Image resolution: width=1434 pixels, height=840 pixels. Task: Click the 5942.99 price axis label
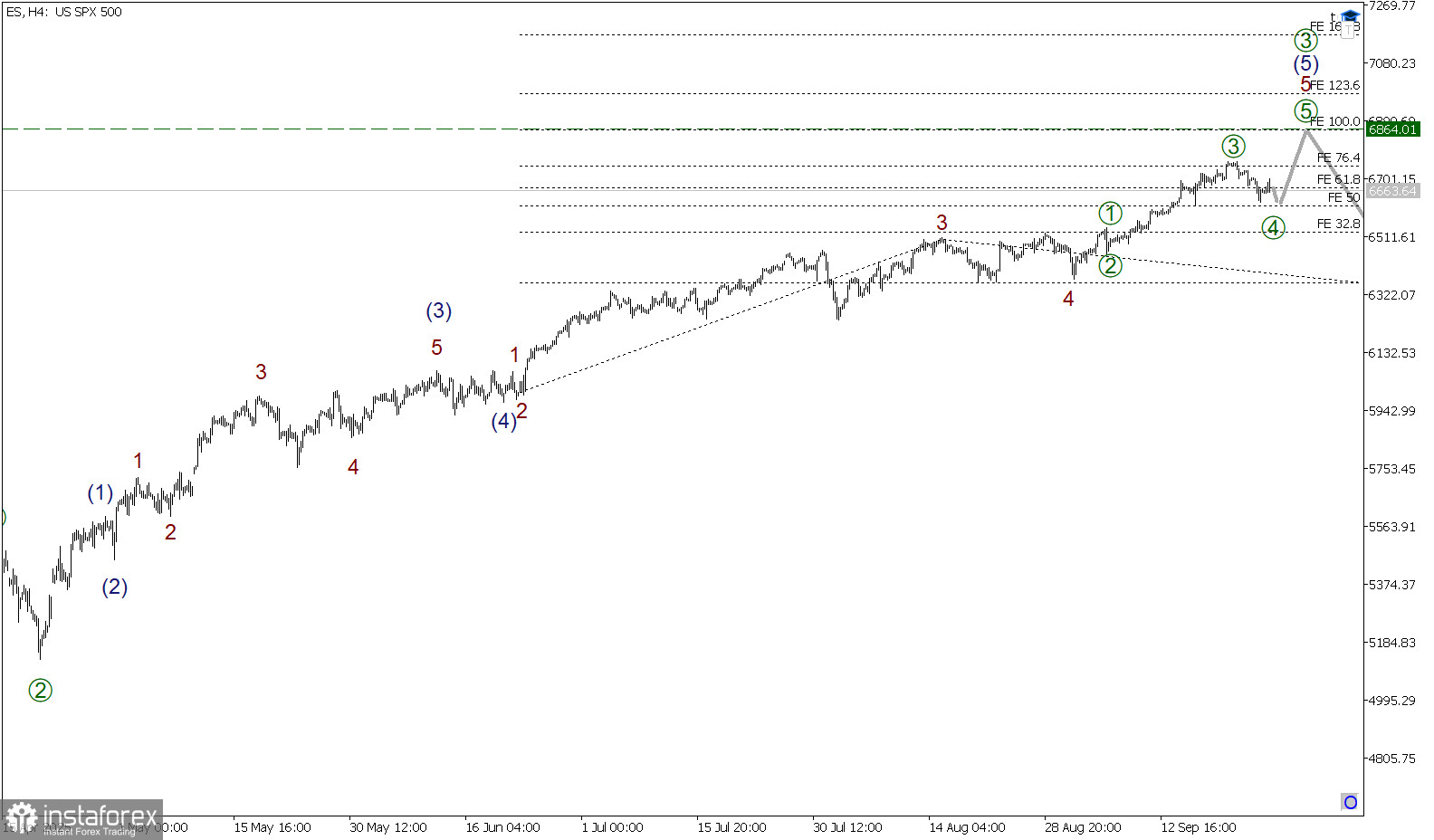tap(1391, 411)
